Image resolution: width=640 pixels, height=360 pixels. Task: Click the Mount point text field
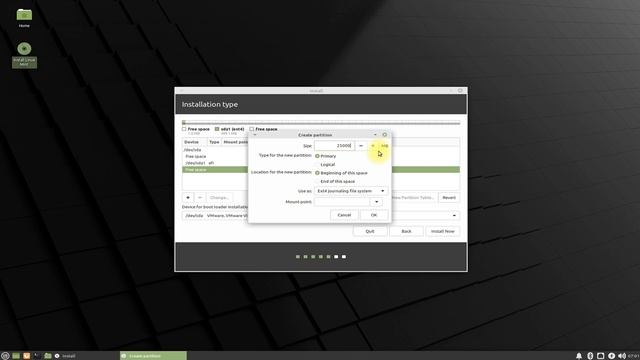point(342,202)
